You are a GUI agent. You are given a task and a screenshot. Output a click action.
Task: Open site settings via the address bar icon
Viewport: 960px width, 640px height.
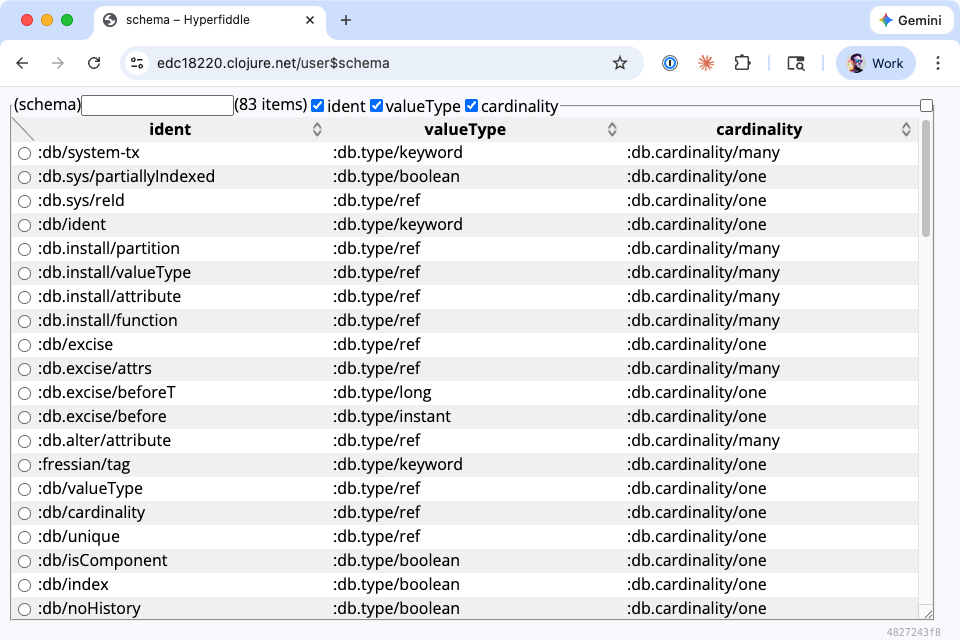(136, 62)
